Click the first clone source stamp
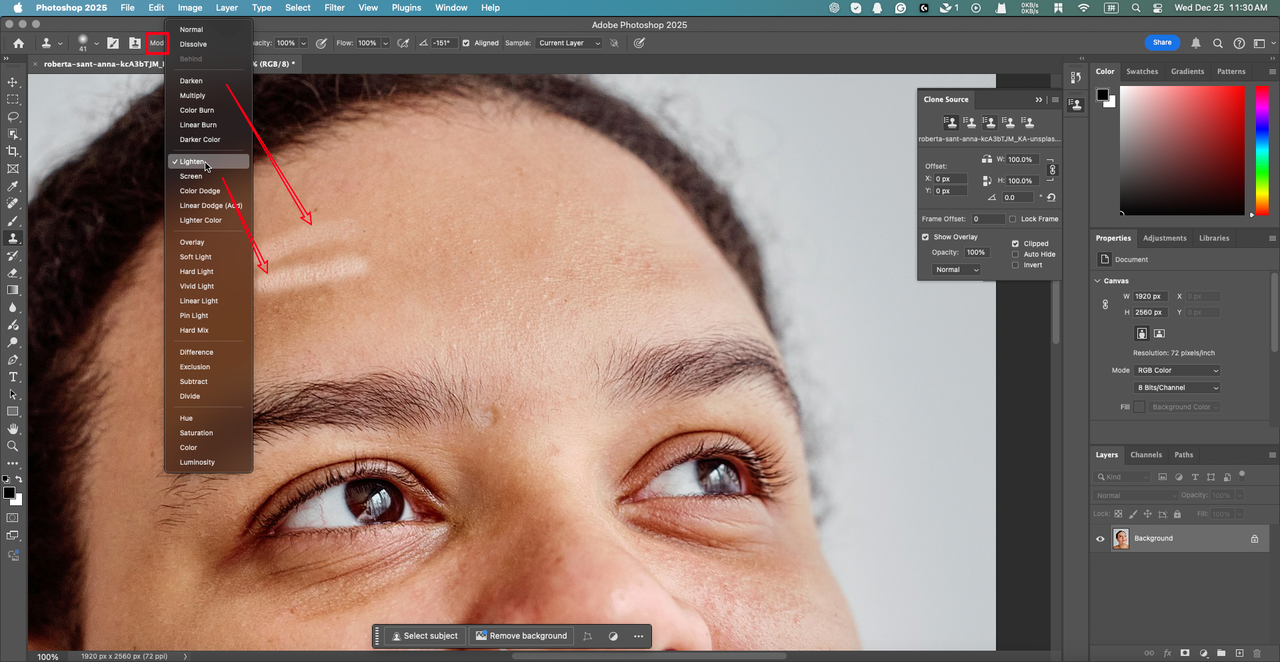The width and height of the screenshot is (1280, 662). [x=950, y=122]
